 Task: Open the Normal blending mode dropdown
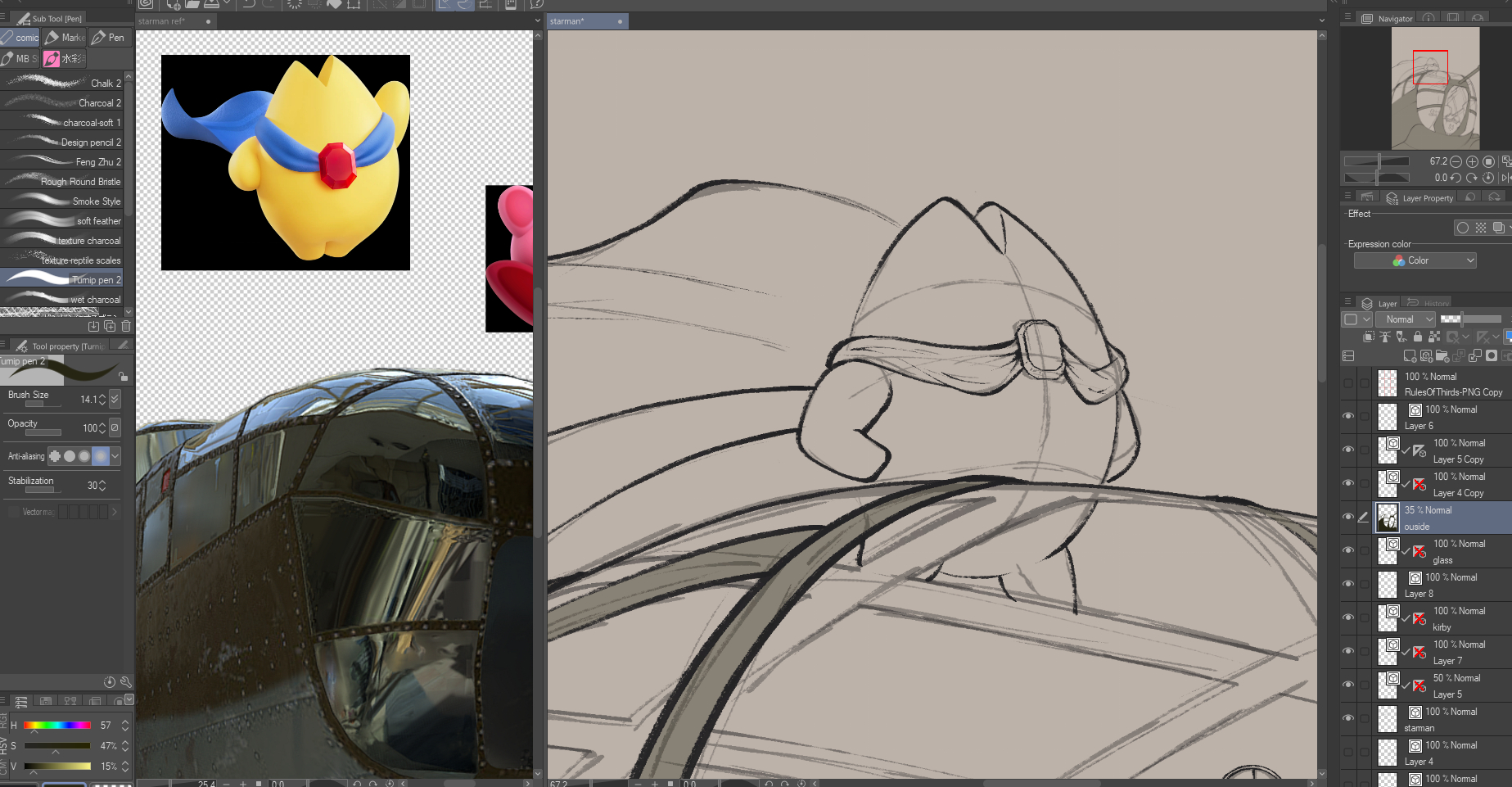pyautogui.click(x=1406, y=319)
